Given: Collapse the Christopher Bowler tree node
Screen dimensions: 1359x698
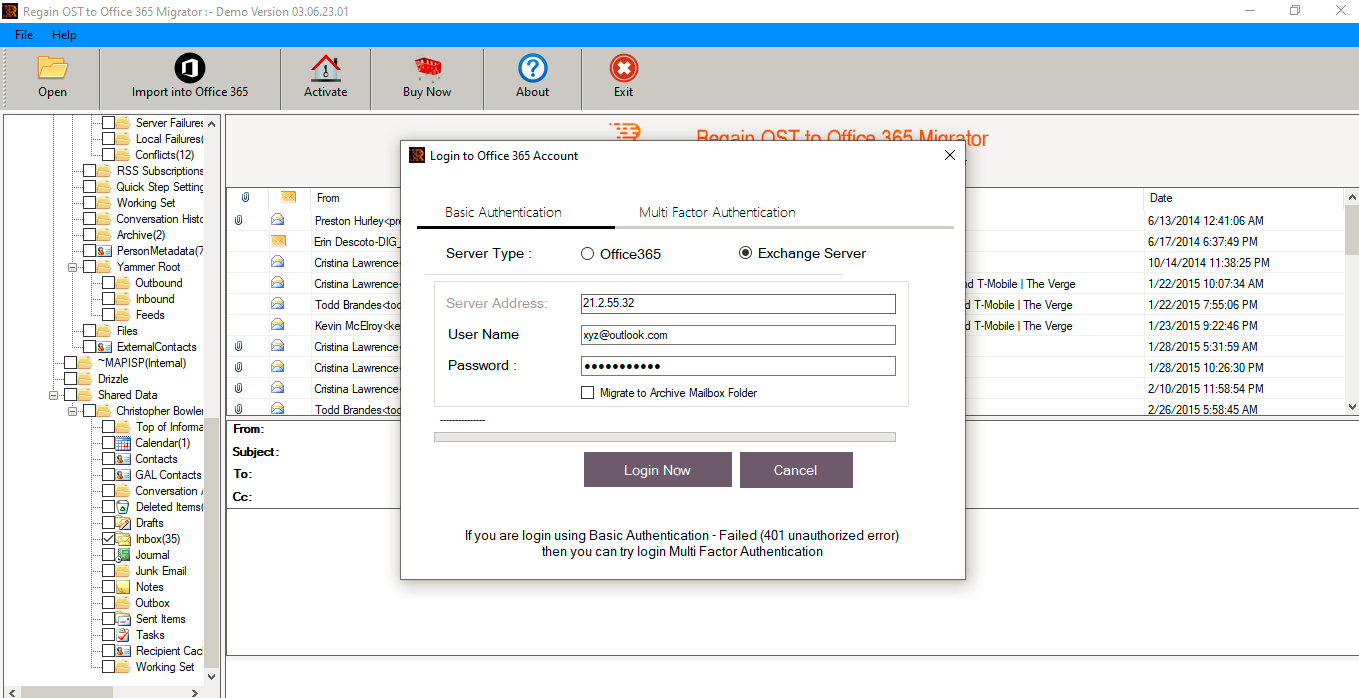Looking at the screenshot, I should point(73,411).
